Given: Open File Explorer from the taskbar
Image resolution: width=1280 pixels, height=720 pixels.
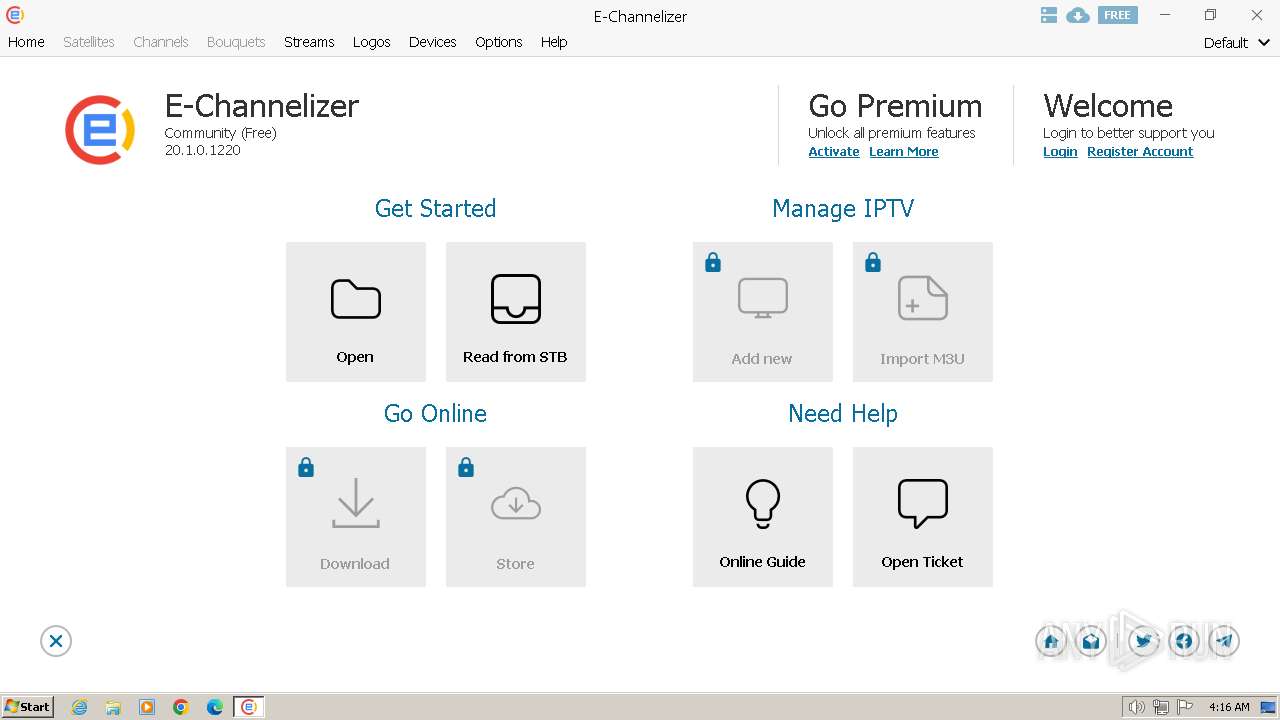Looking at the screenshot, I should click(x=113, y=707).
